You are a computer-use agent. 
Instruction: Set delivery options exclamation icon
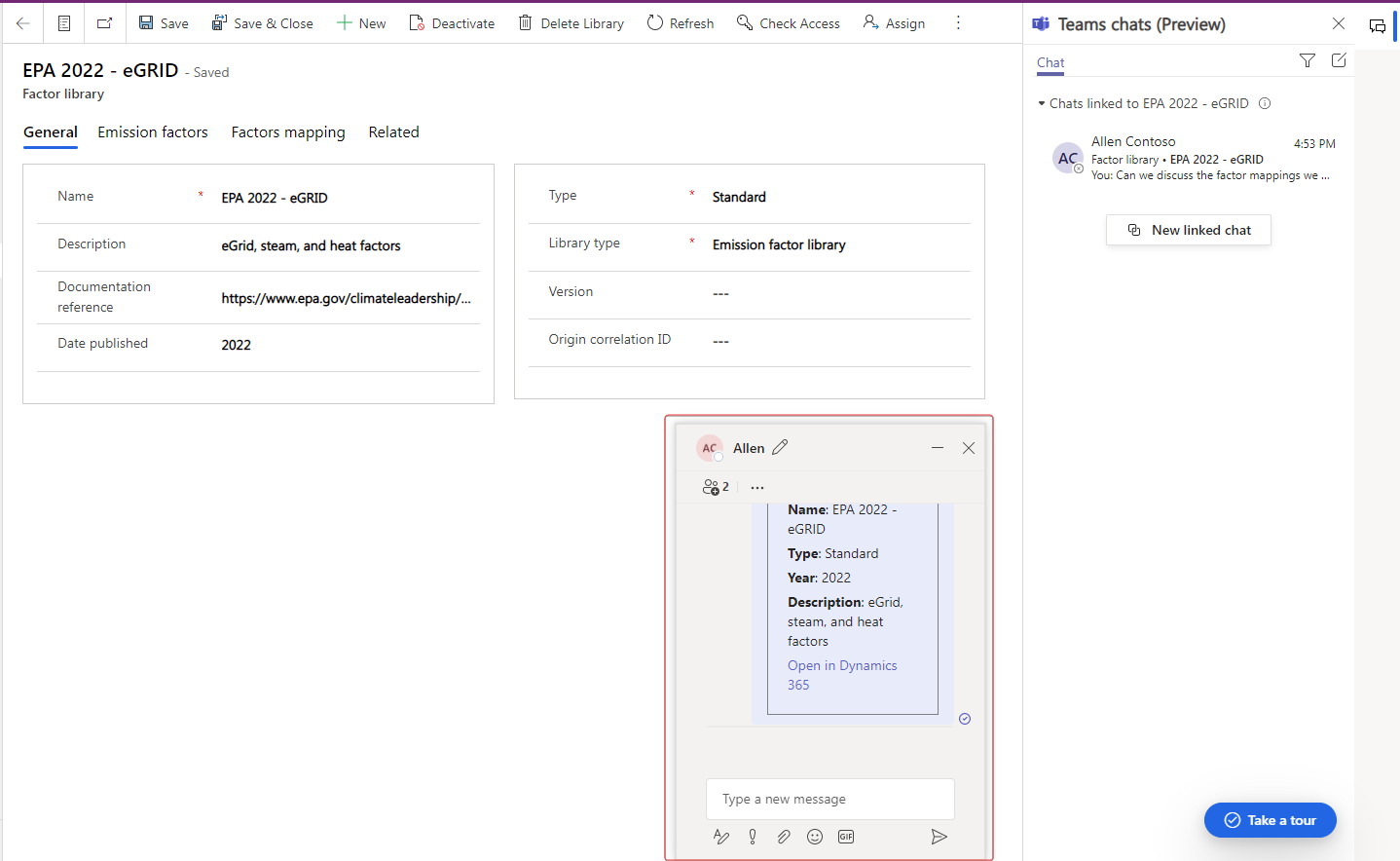tap(753, 837)
